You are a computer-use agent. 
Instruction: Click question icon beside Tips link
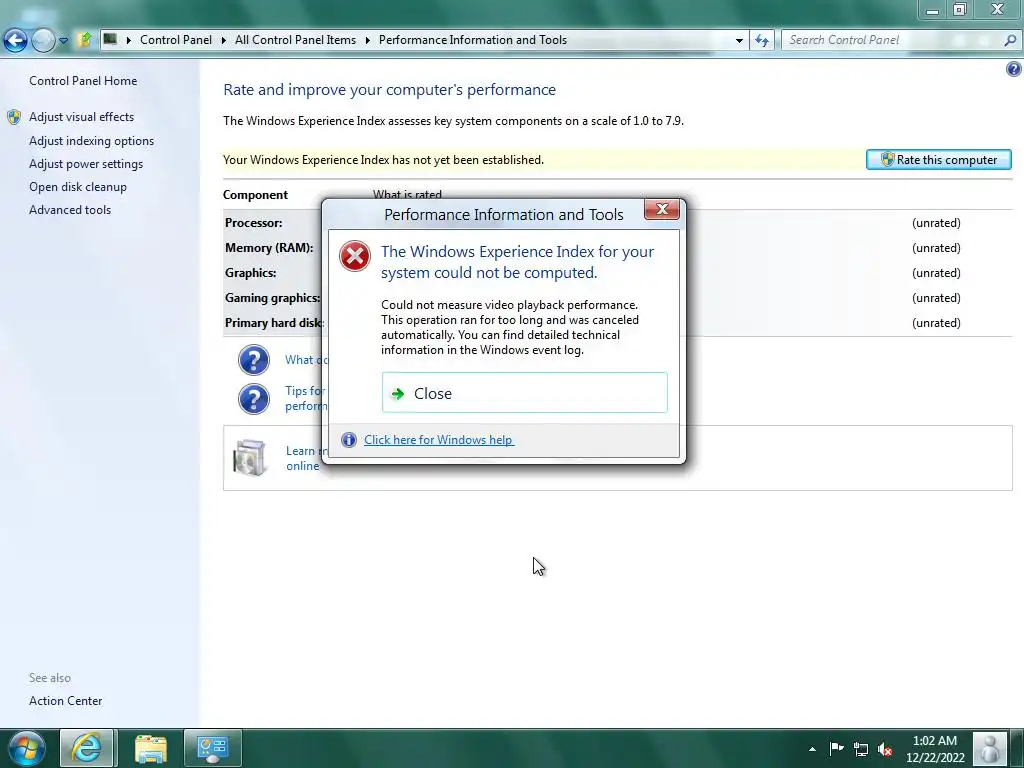point(253,399)
